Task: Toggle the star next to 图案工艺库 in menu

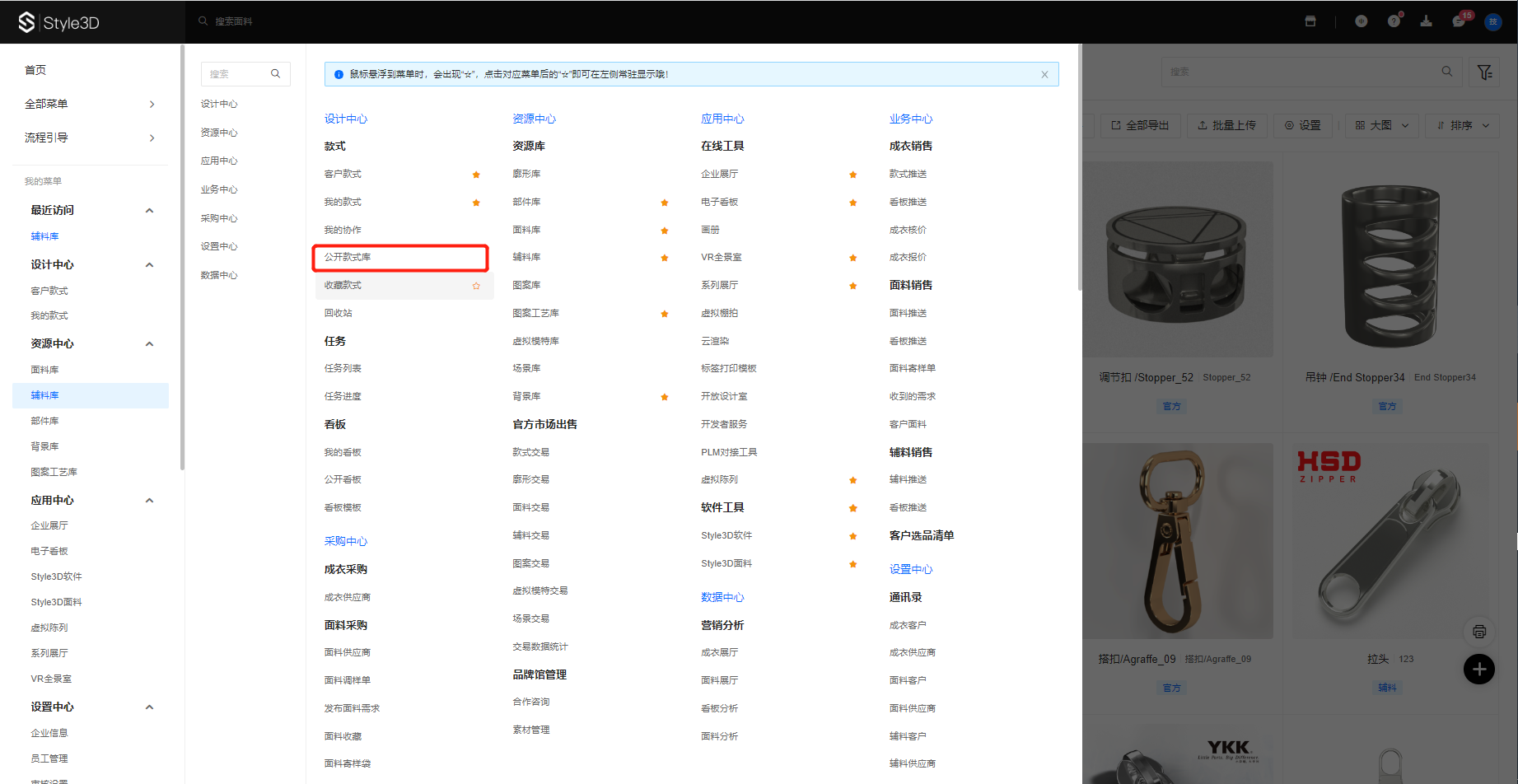Action: coord(664,314)
